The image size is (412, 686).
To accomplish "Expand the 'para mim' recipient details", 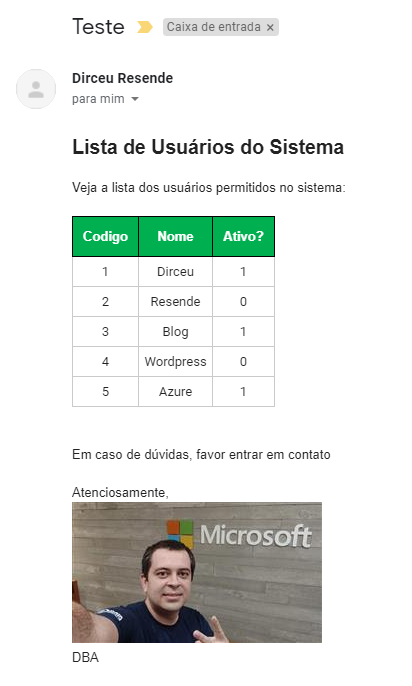I will pos(135,99).
